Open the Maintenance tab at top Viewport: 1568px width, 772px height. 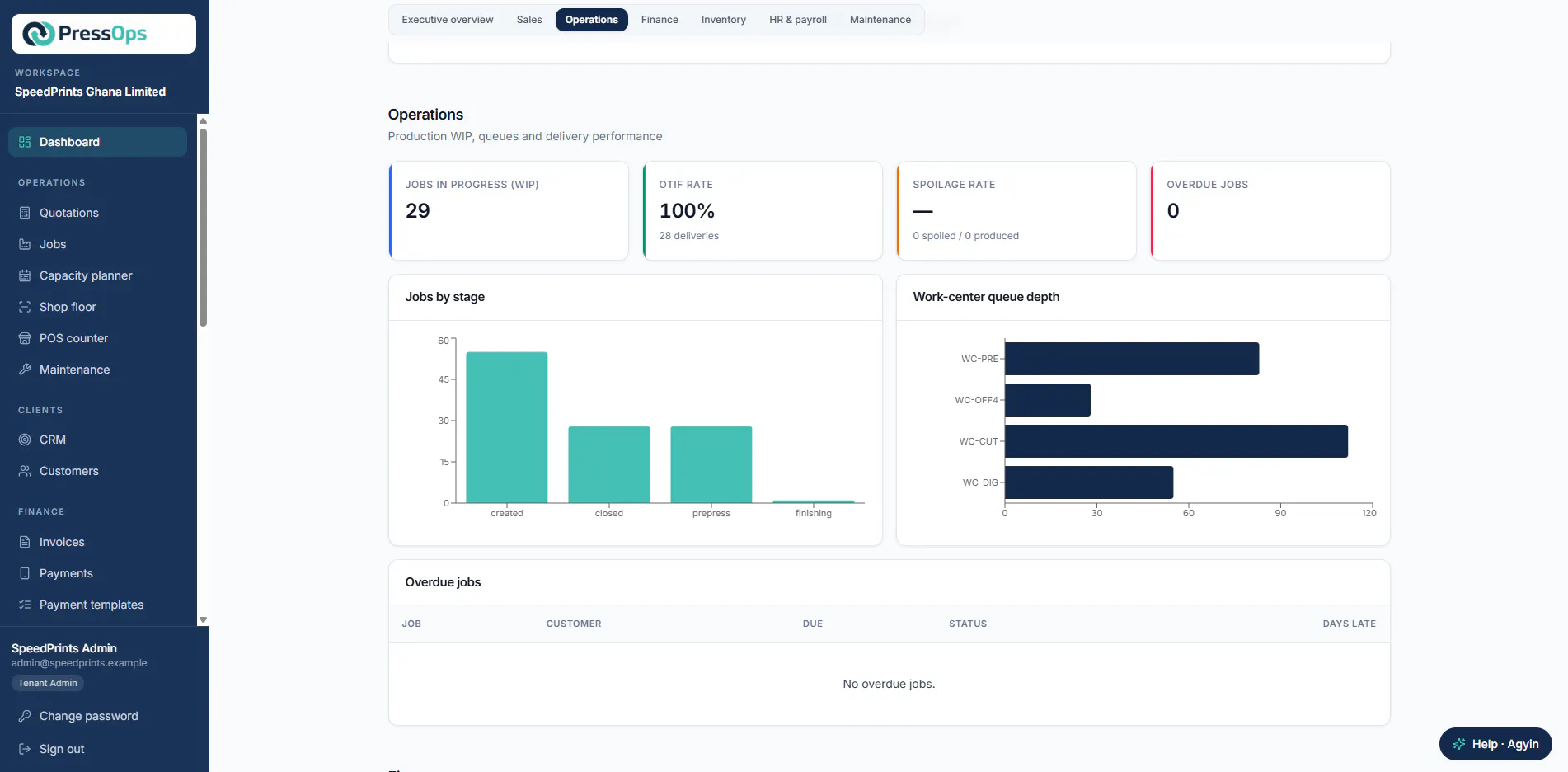click(x=880, y=20)
